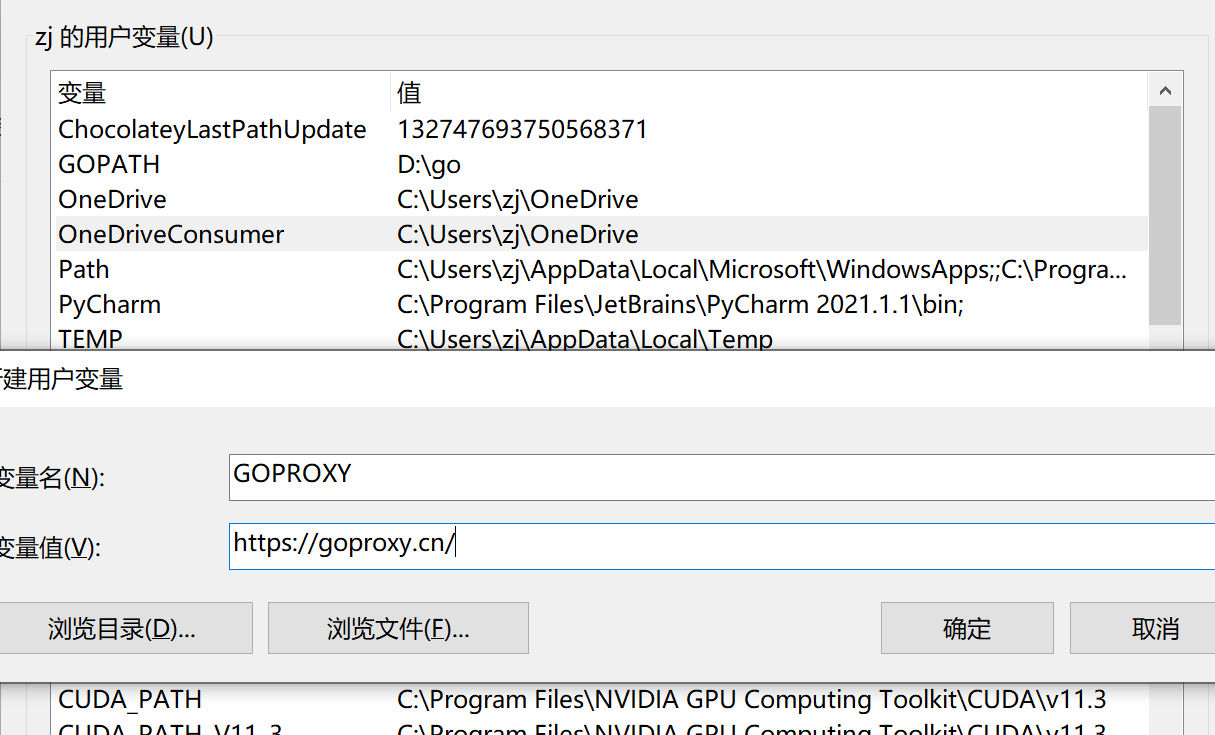This screenshot has height=735, width=1215.
Task: Open 浏览目录(D)... directory browser
Action: pyautogui.click(x=122, y=628)
